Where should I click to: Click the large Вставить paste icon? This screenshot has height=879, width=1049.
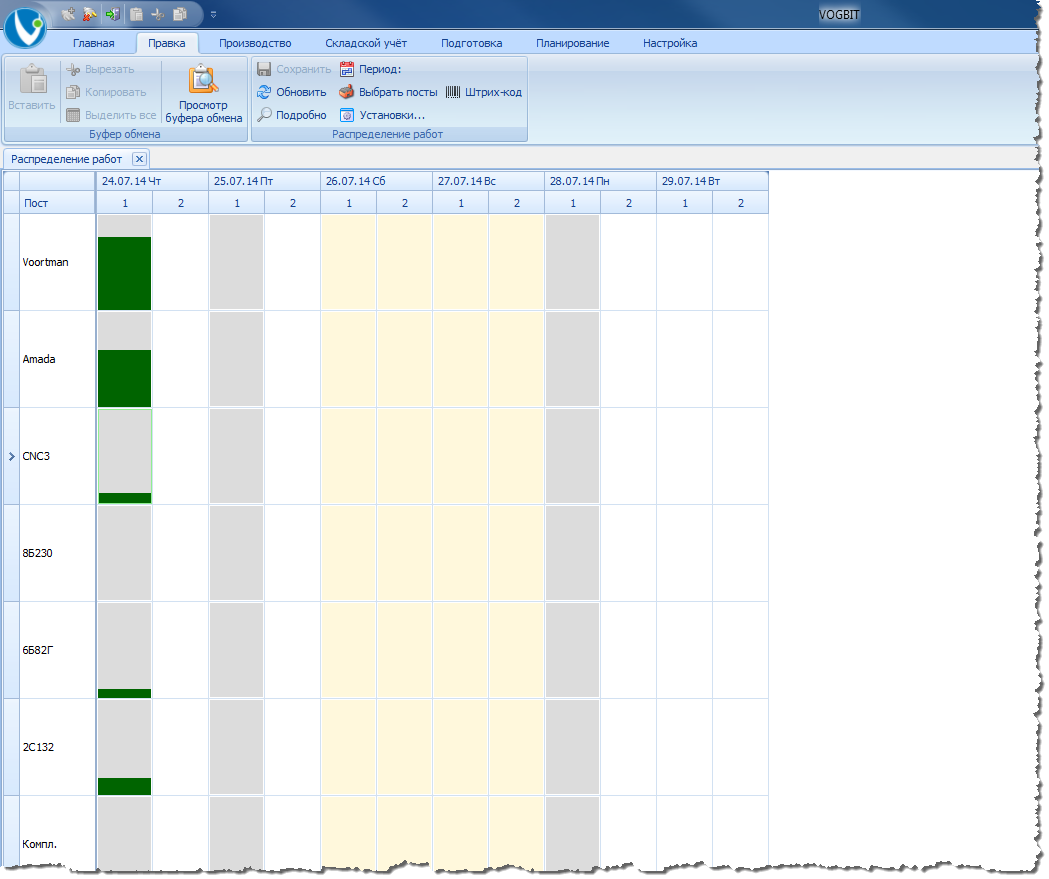click(32, 80)
